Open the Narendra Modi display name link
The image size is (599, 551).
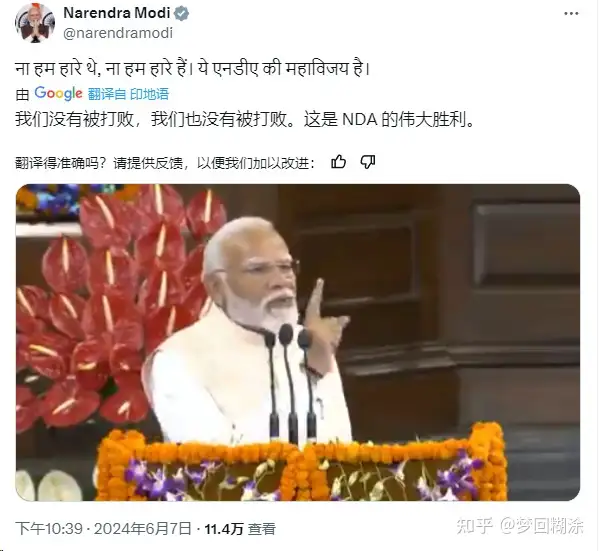tap(117, 13)
